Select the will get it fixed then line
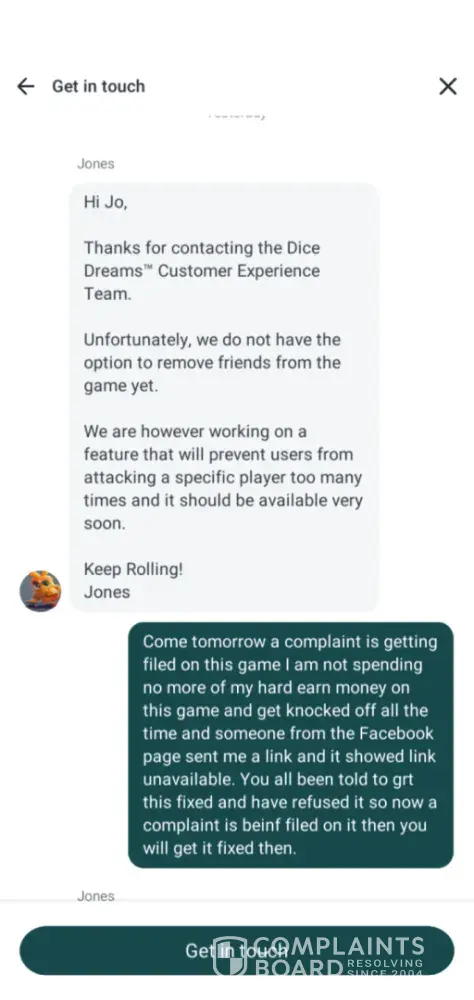474x1000 pixels. 219,848
